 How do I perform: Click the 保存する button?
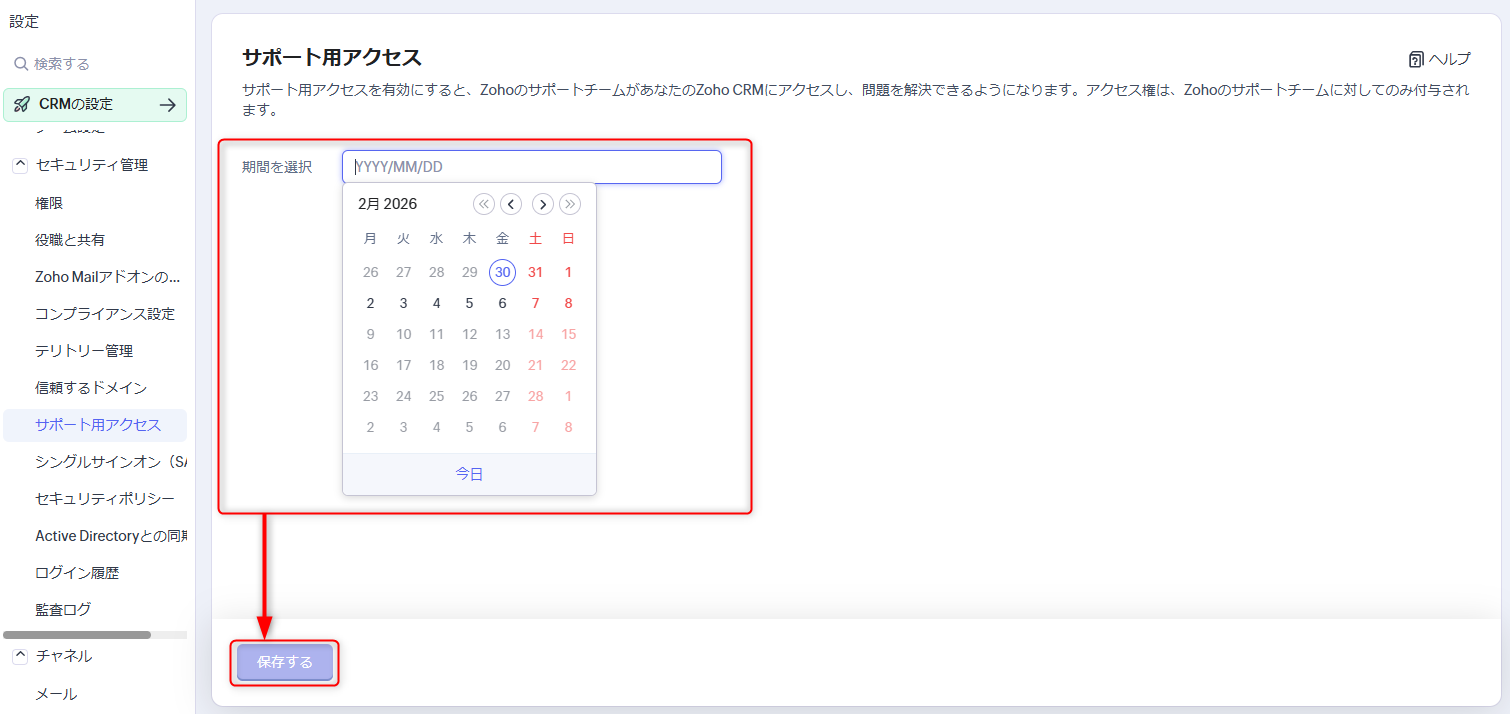tap(285, 662)
